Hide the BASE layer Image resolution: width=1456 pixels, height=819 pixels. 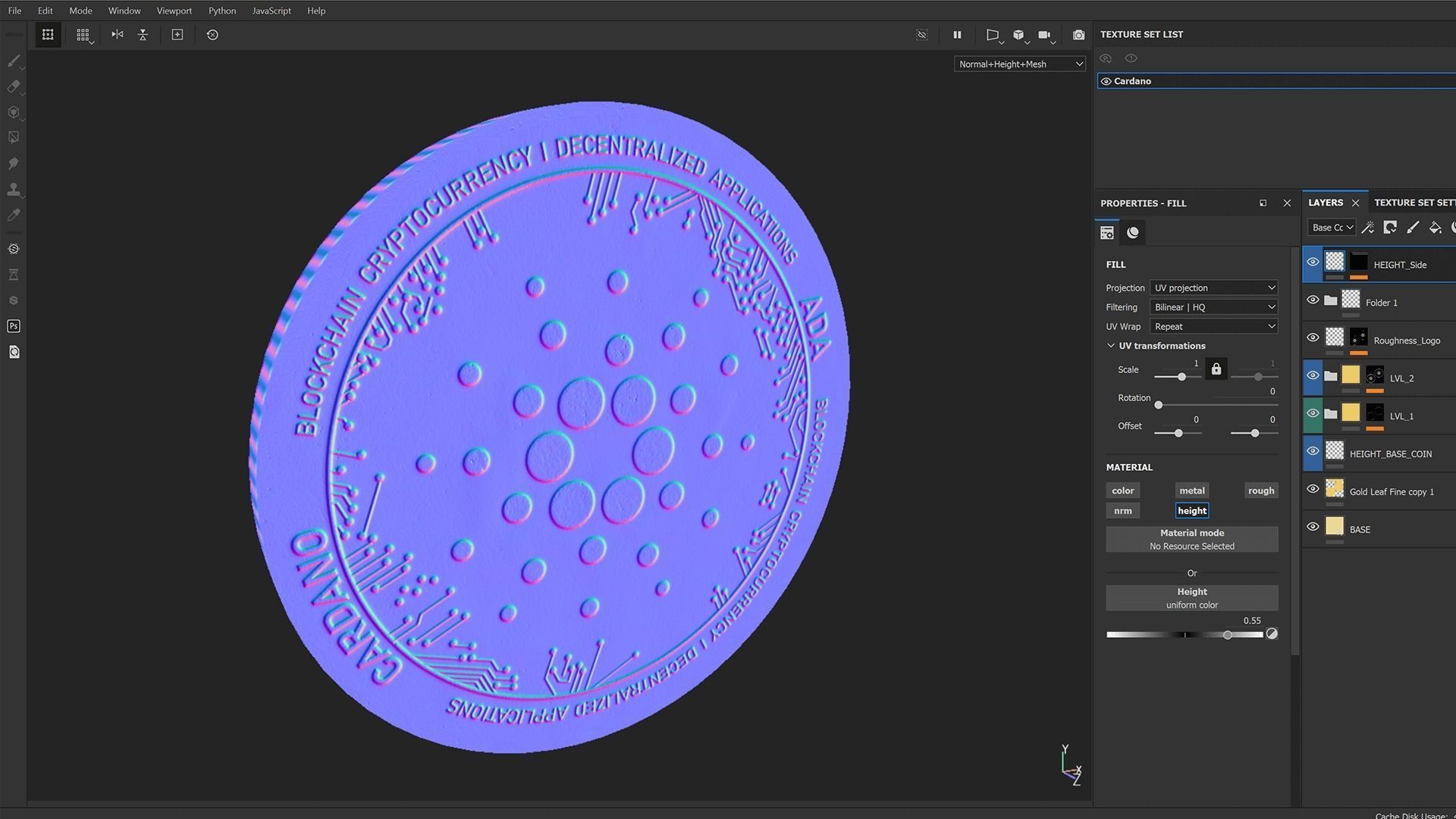click(1313, 527)
